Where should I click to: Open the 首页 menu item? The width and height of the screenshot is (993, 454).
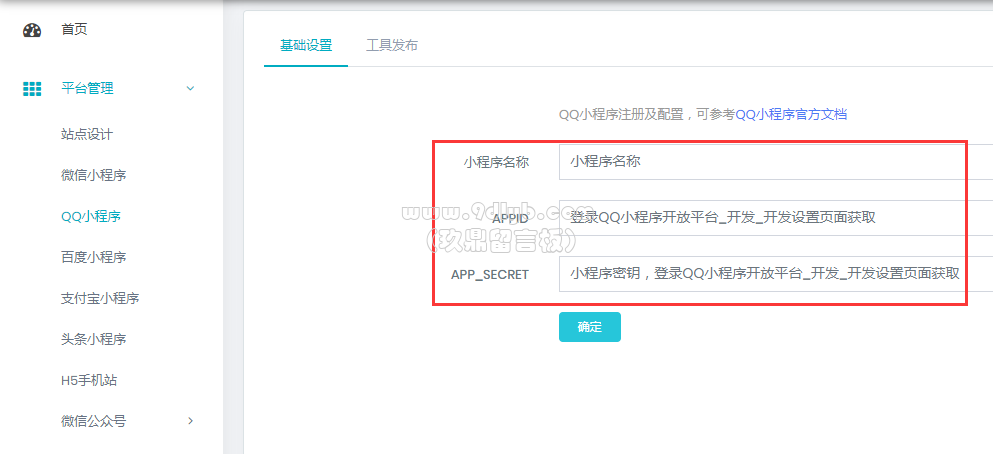[x=74, y=30]
